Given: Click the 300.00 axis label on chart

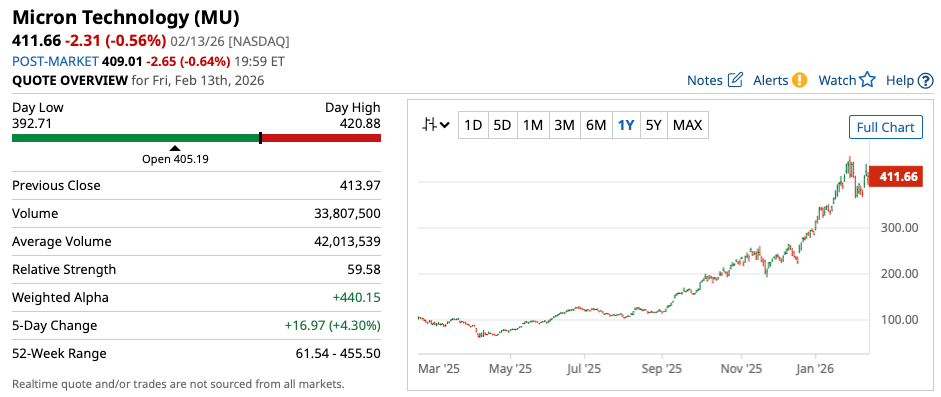Looking at the screenshot, I should (x=899, y=228).
